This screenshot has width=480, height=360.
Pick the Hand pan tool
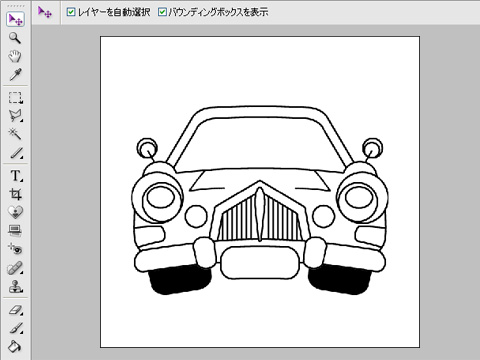pyautogui.click(x=15, y=56)
